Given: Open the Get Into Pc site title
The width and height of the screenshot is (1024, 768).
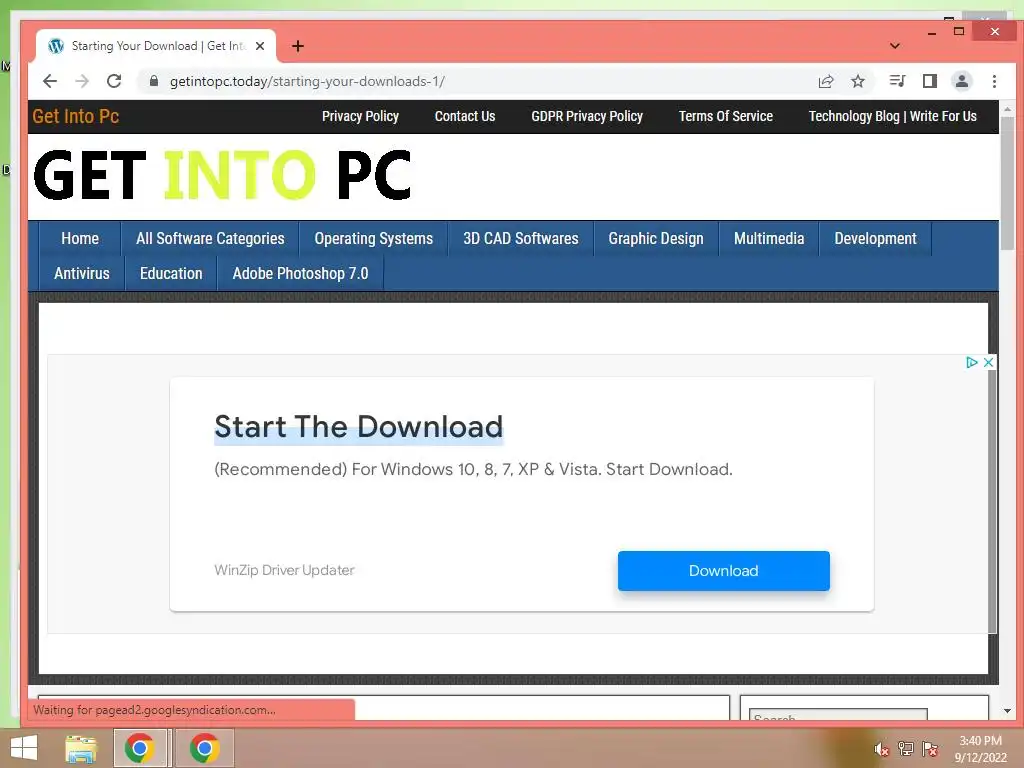Looking at the screenshot, I should [x=76, y=116].
